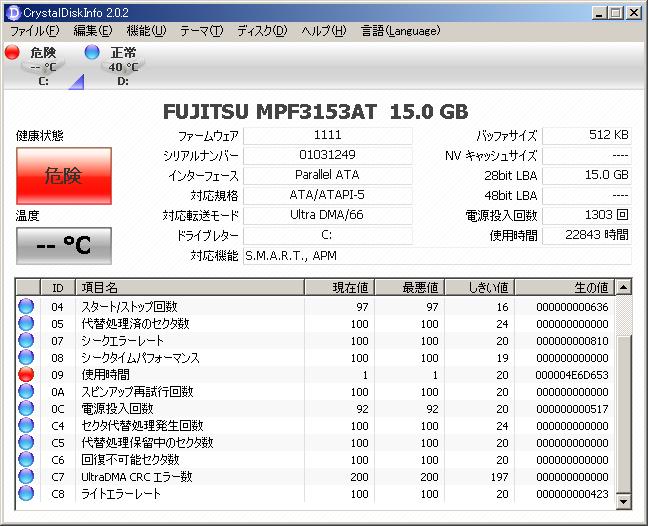The width and height of the screenshot is (648, 526).
Task: Click the blue status icon for ID 04
Action: tap(26, 306)
